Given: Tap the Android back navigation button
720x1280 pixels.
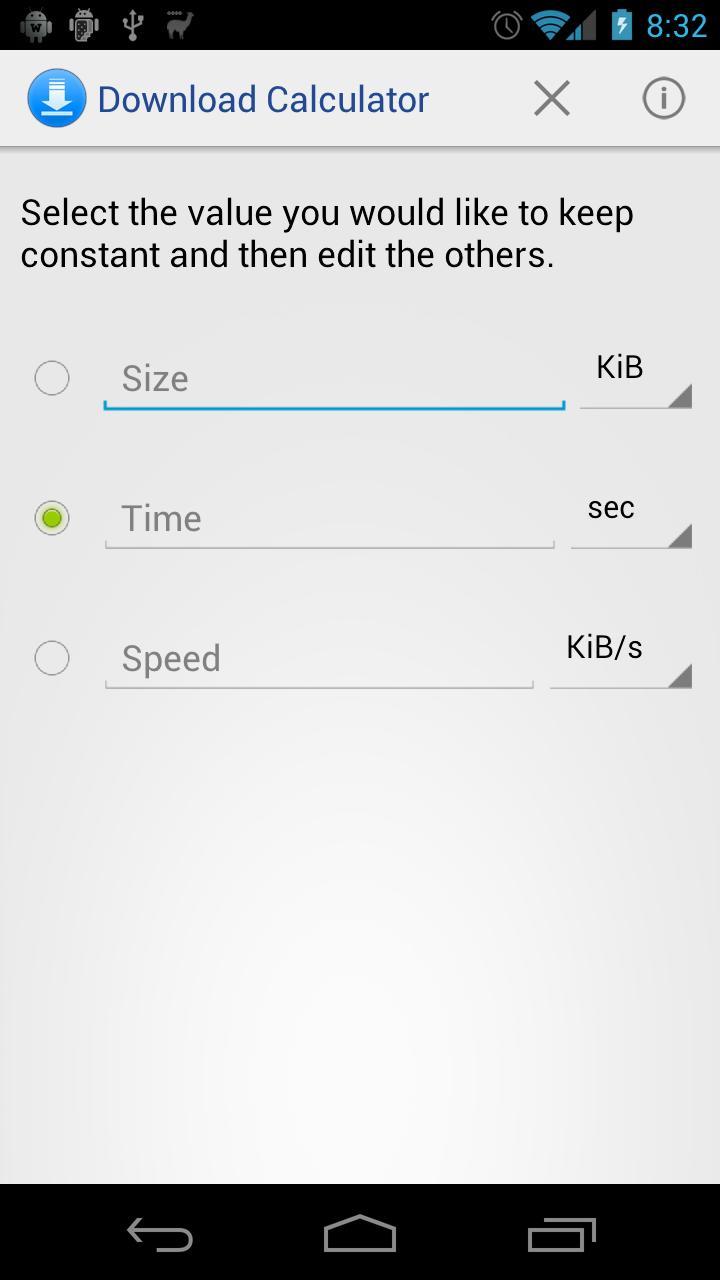Looking at the screenshot, I should click(x=160, y=1235).
